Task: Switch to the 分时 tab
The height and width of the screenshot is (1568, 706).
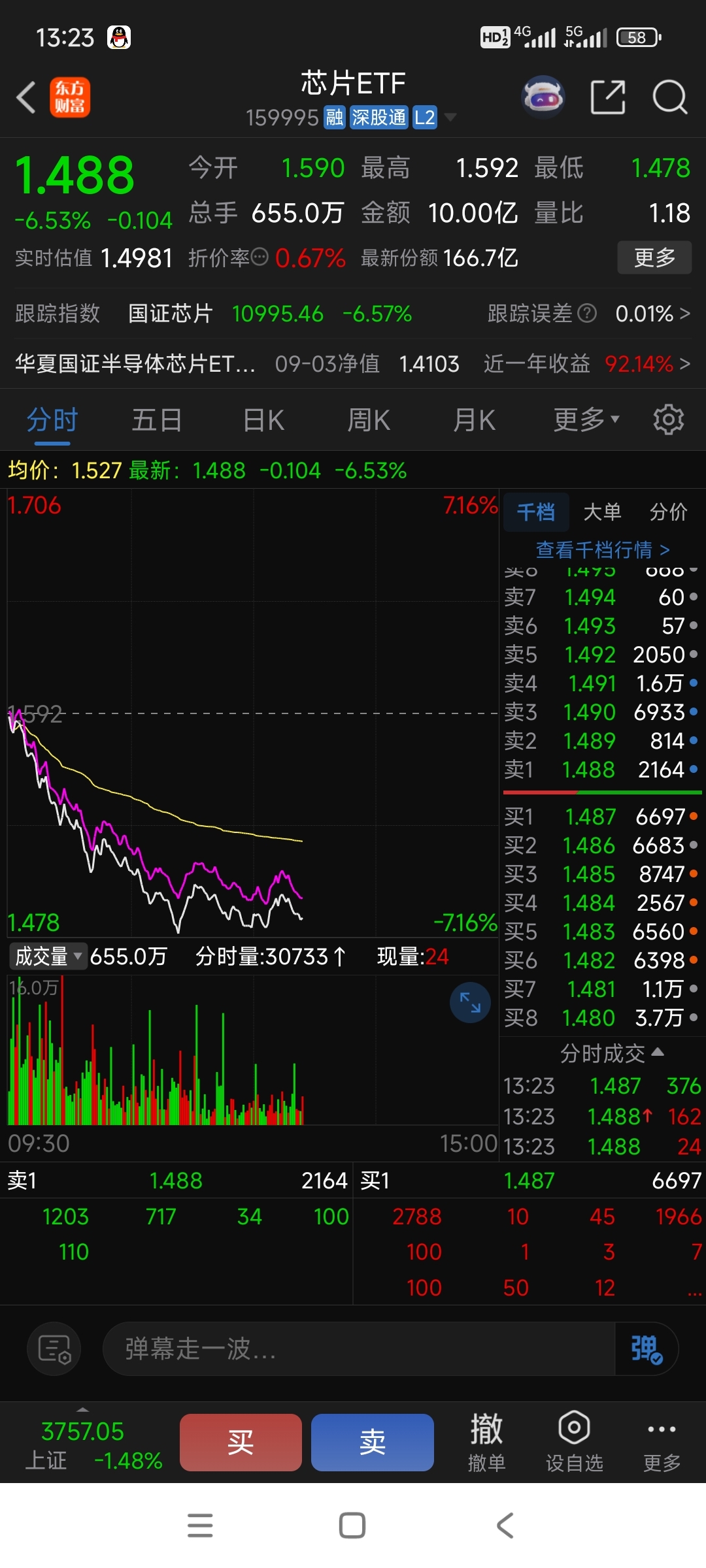Action: coord(52,419)
